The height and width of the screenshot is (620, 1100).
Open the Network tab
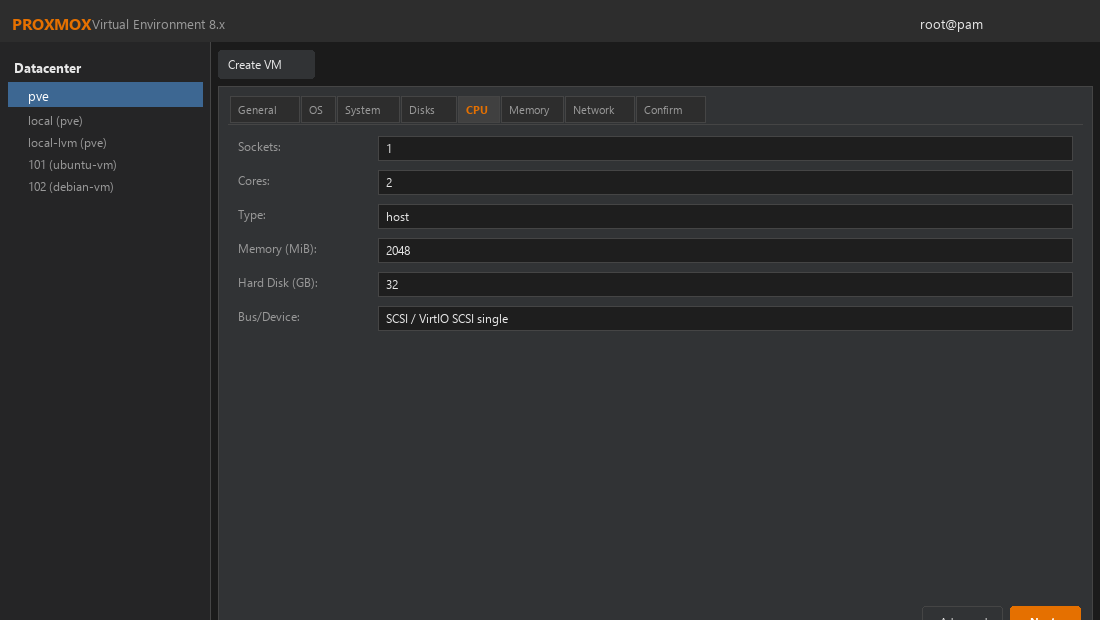[x=599, y=110]
